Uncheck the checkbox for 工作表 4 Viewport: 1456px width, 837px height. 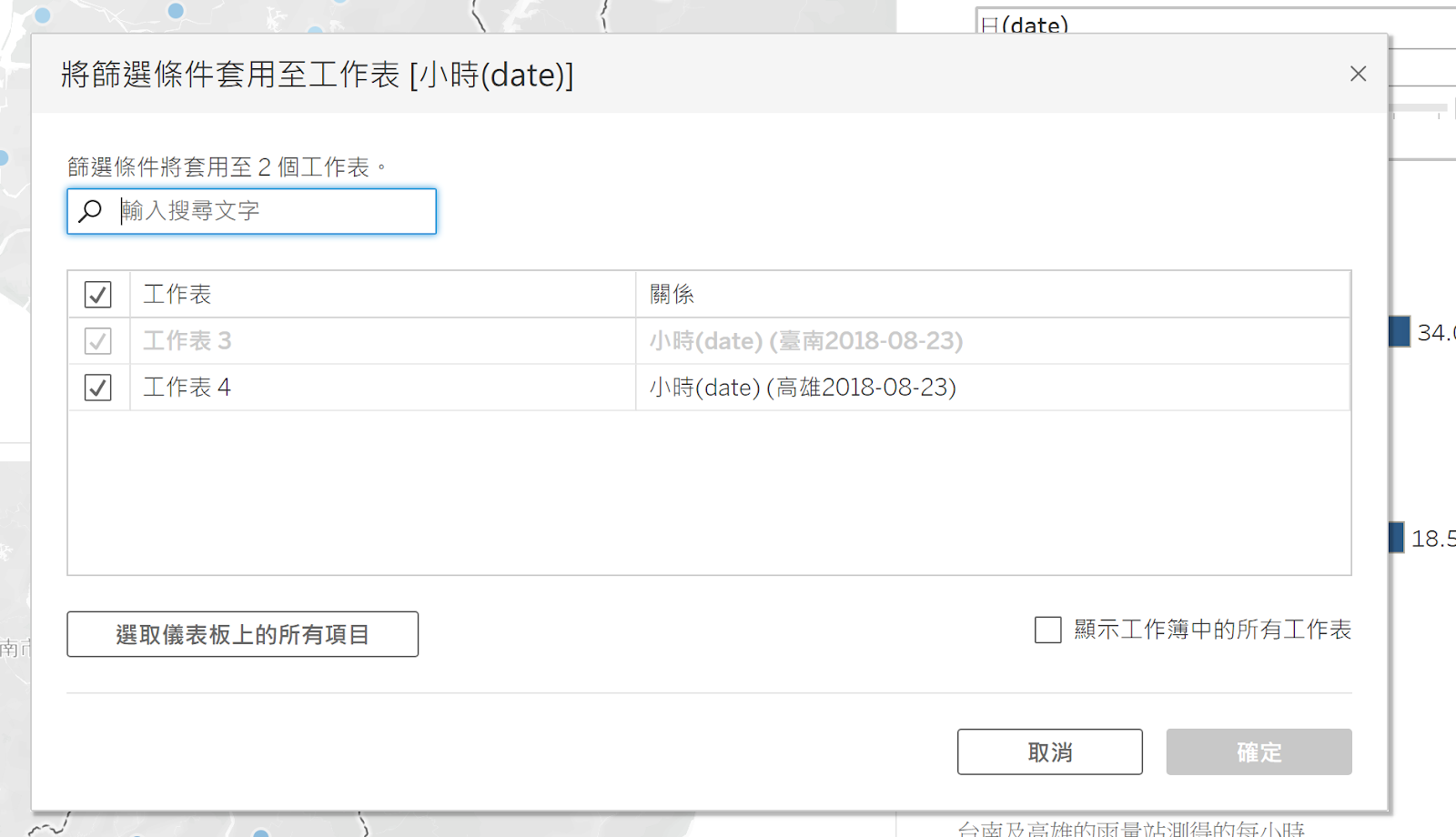pos(98,388)
